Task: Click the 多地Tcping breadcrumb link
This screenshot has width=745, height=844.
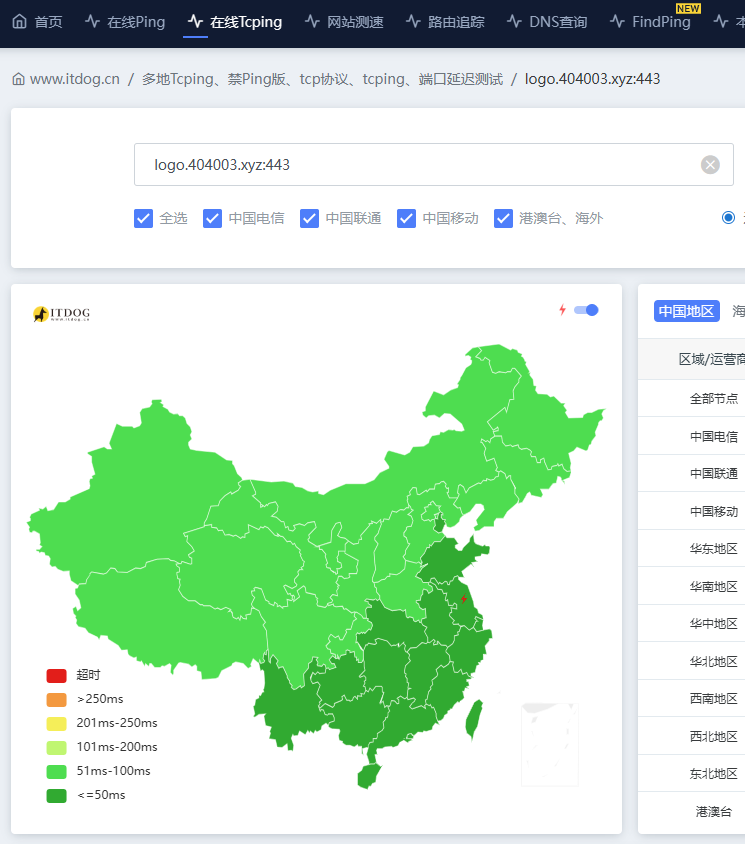Action: (x=322, y=79)
